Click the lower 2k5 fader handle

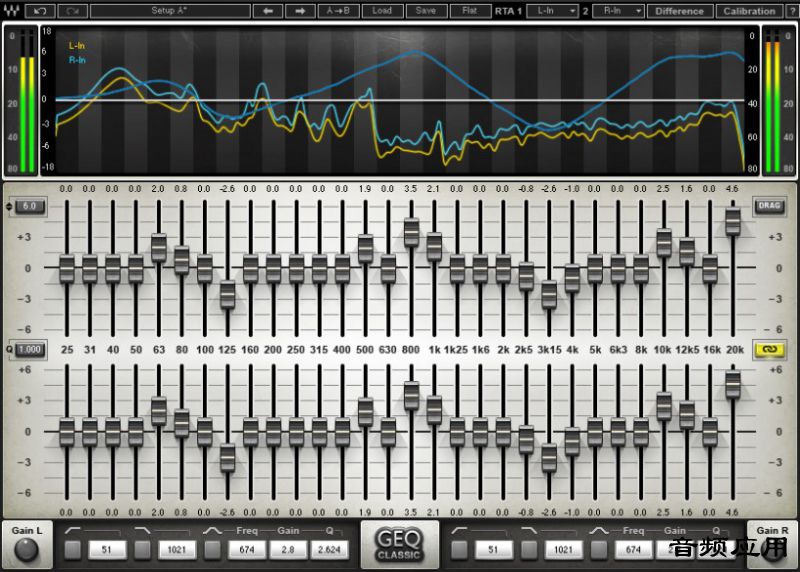tap(526, 440)
